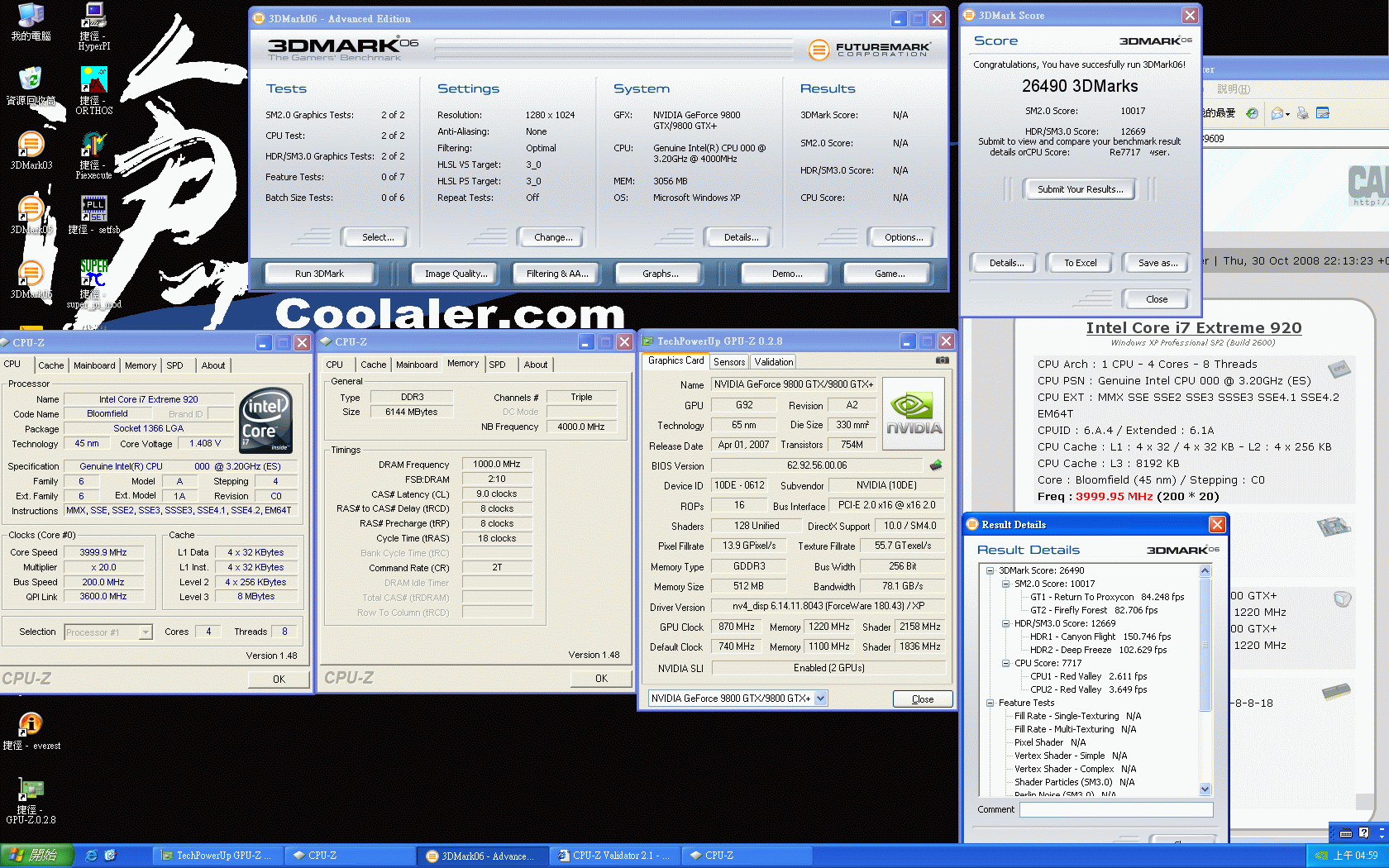Viewport: 1389px width, 868px height.
Task: Select GT1 - Return To Proxycon row
Action: (x=1106, y=597)
